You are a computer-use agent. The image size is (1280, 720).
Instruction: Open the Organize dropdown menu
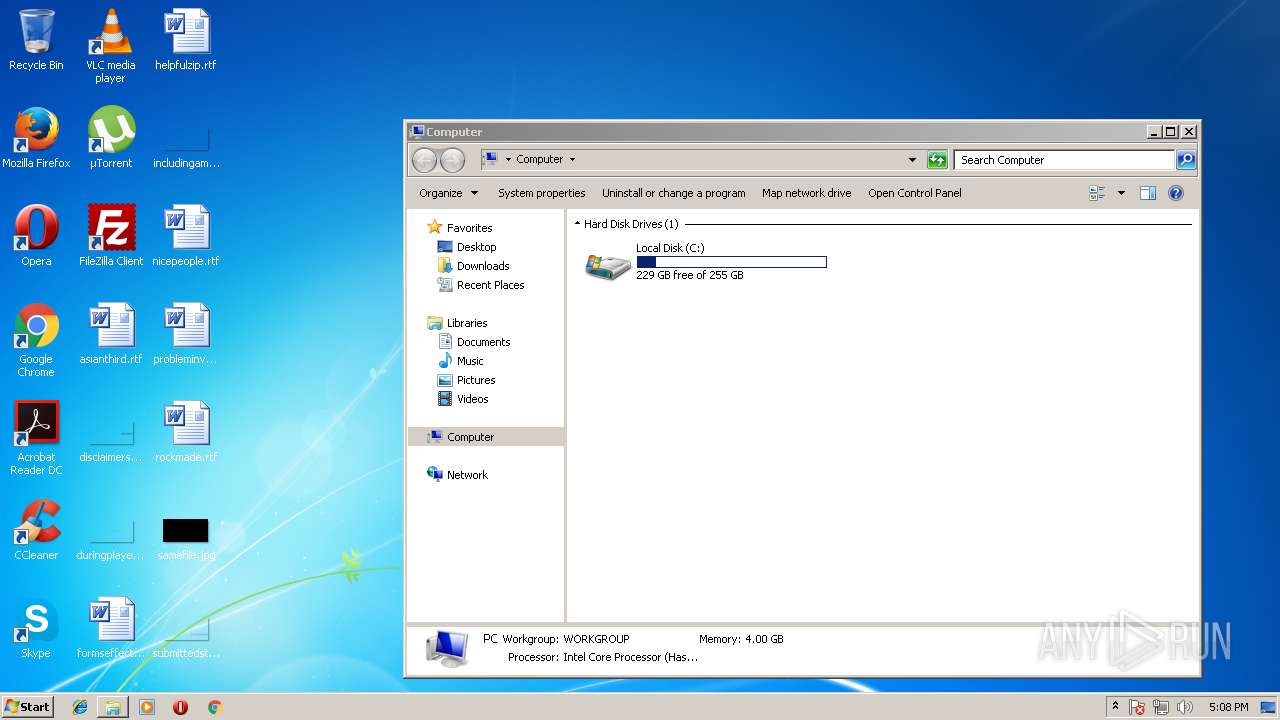449,193
